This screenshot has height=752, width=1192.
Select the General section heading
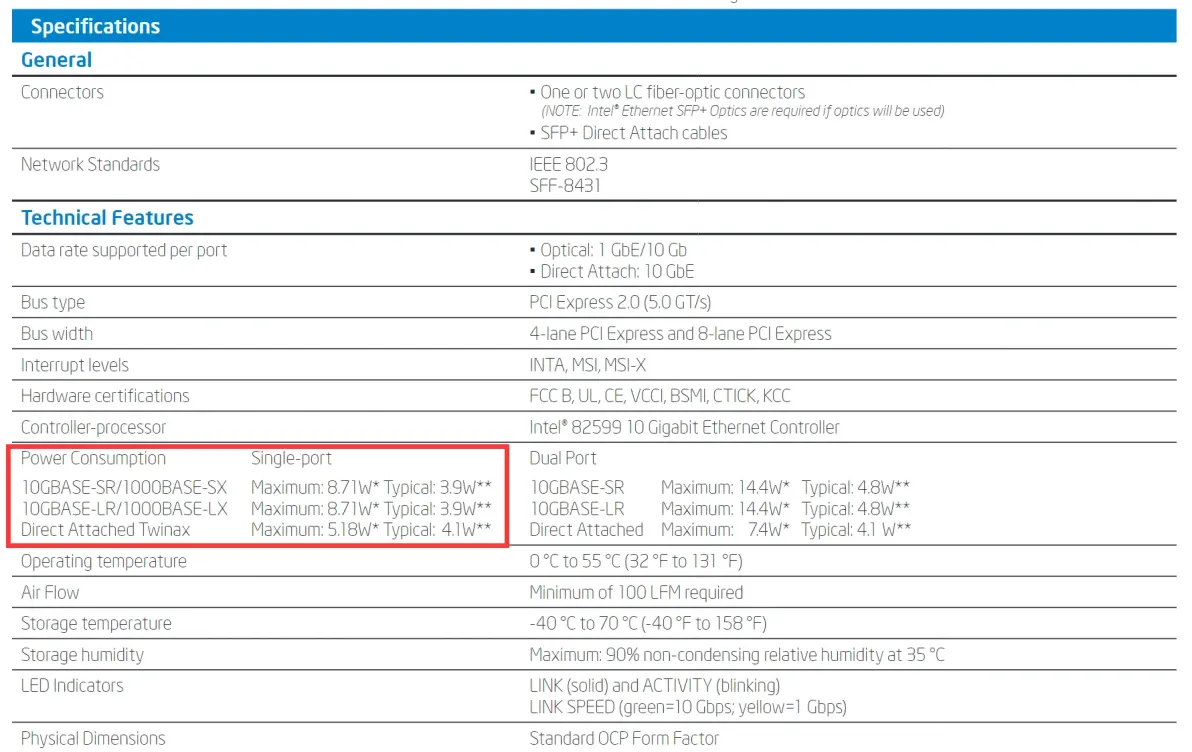click(x=57, y=60)
